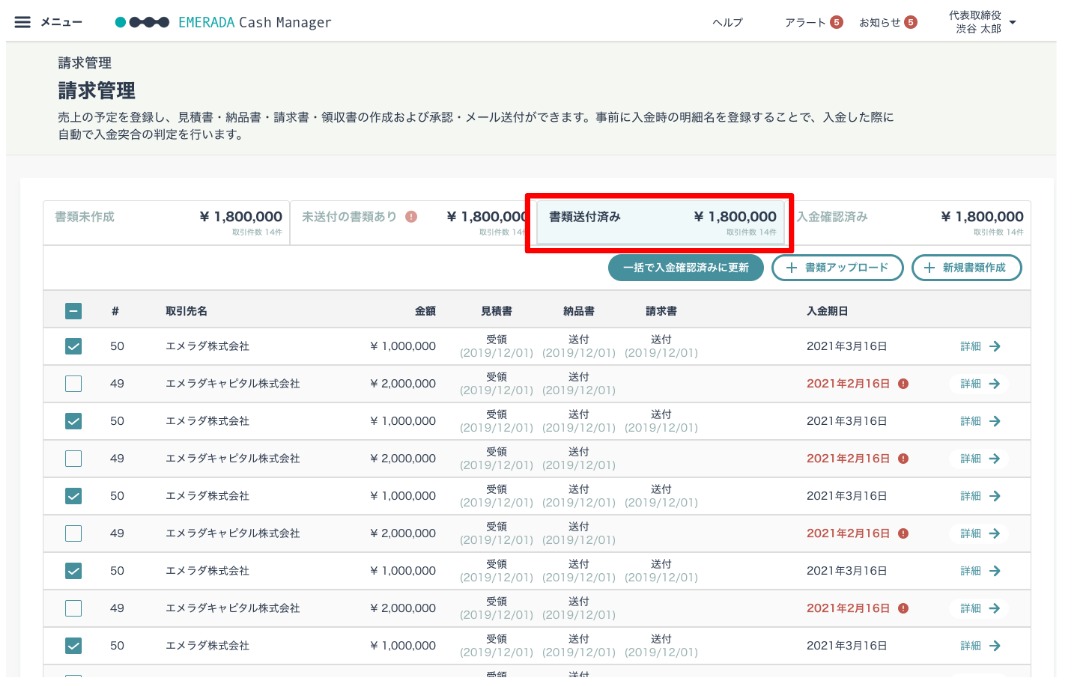Click the 書類アップロード button
This screenshot has height=686, width=1072.
pyautogui.click(x=838, y=267)
